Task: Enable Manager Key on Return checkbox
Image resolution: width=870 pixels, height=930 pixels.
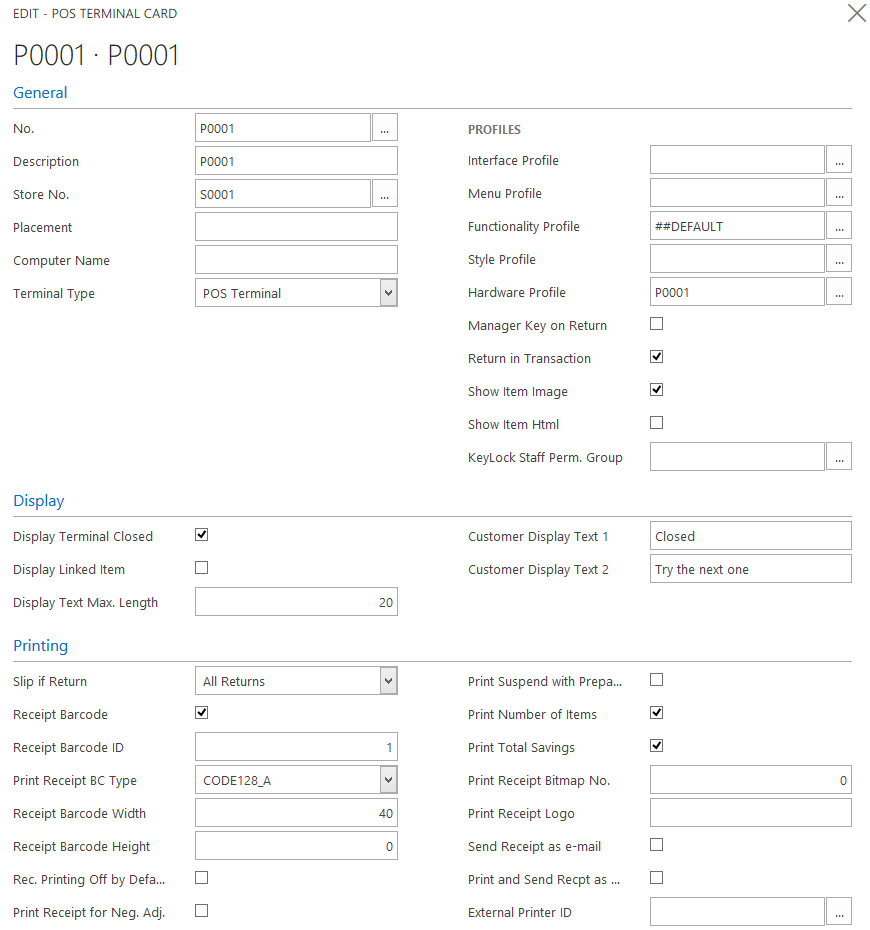Action: 657,324
